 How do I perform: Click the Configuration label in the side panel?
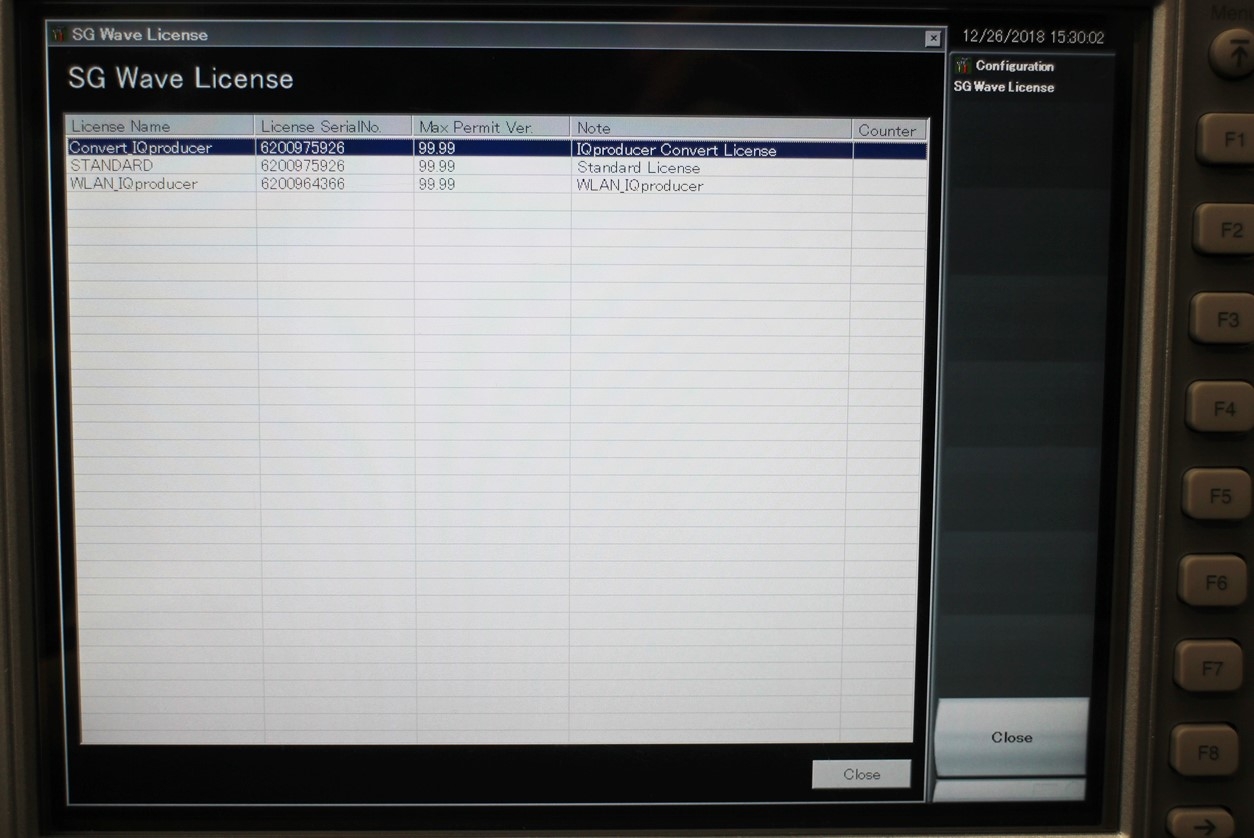(1015, 66)
